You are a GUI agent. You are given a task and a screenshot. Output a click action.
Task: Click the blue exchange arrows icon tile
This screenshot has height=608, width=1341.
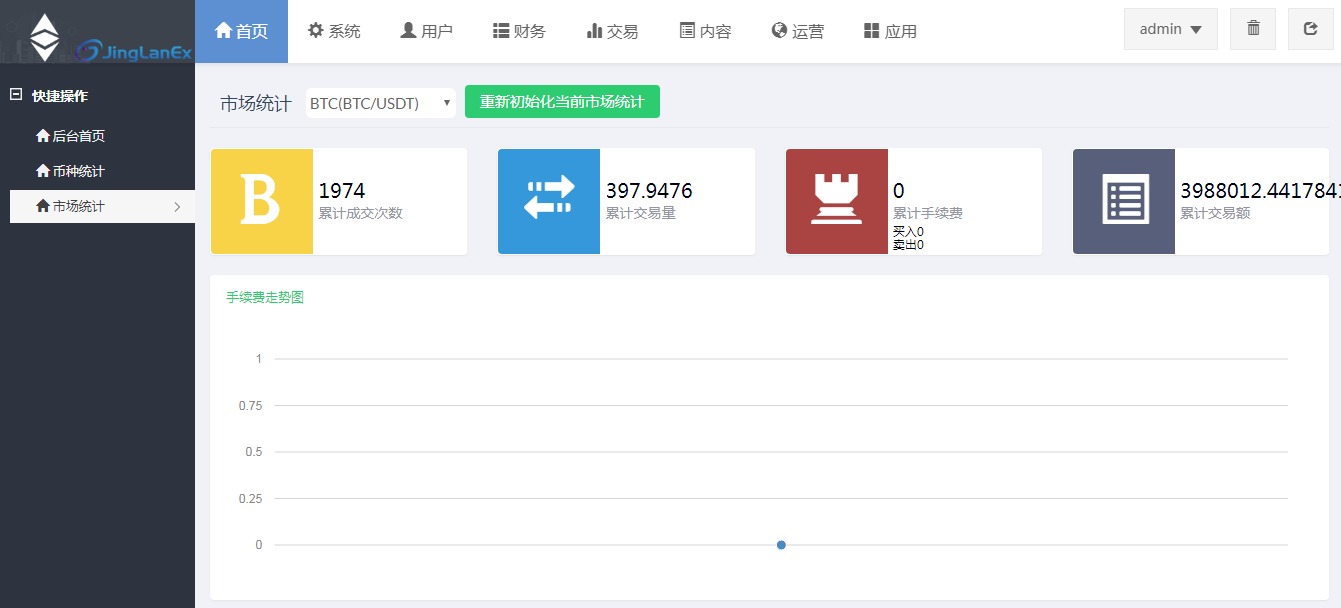coord(549,201)
